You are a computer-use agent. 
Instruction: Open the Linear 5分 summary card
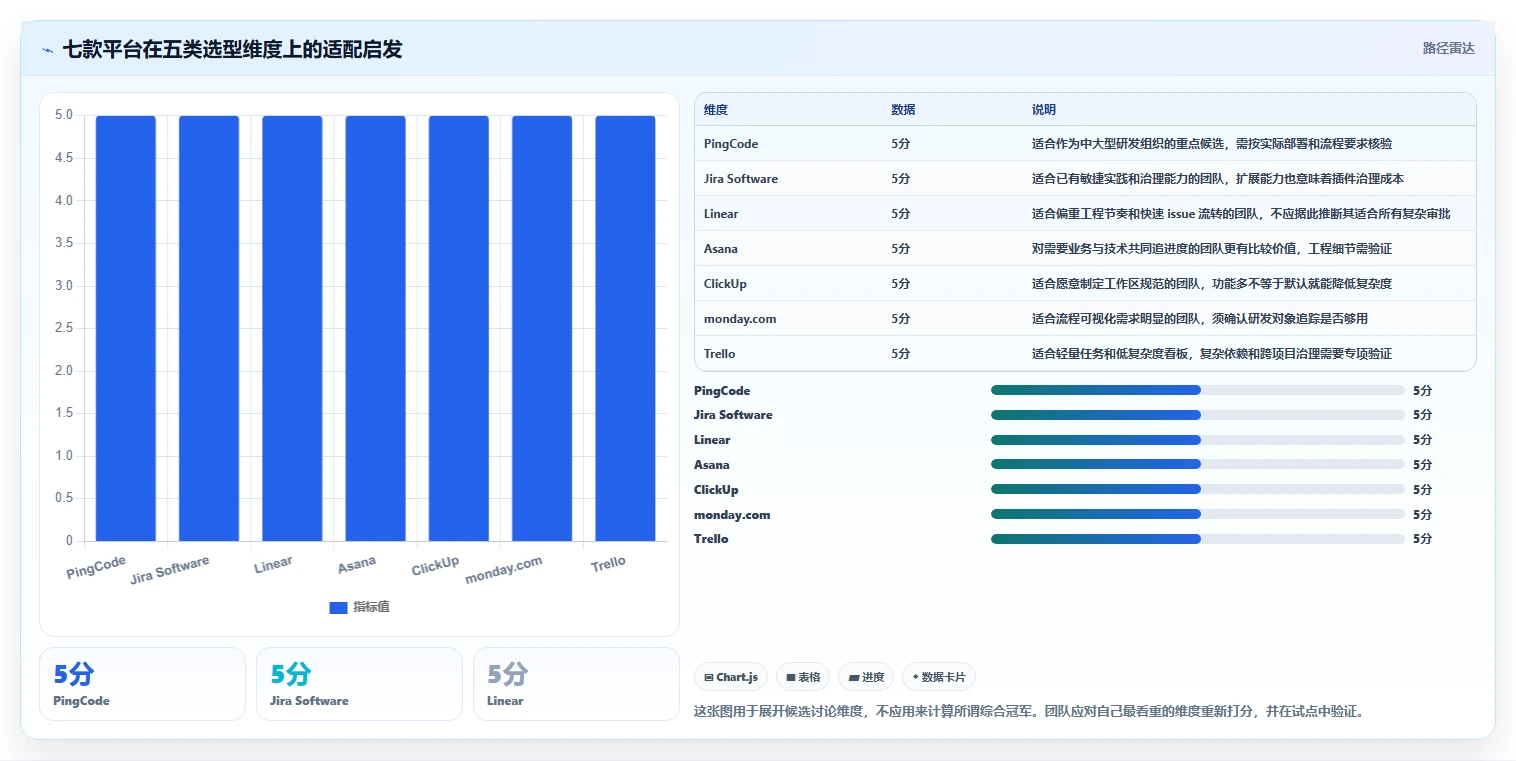coord(576,684)
